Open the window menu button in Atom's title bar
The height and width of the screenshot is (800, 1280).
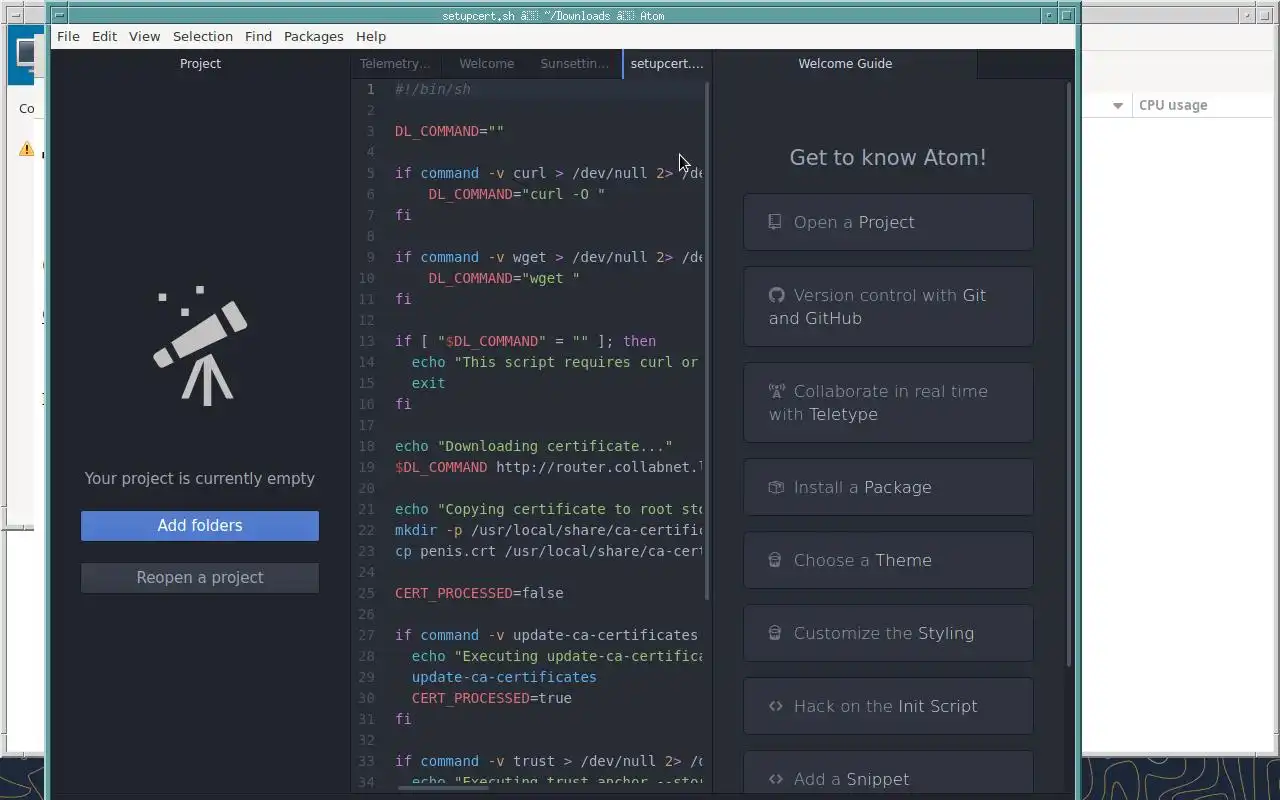[59, 15]
